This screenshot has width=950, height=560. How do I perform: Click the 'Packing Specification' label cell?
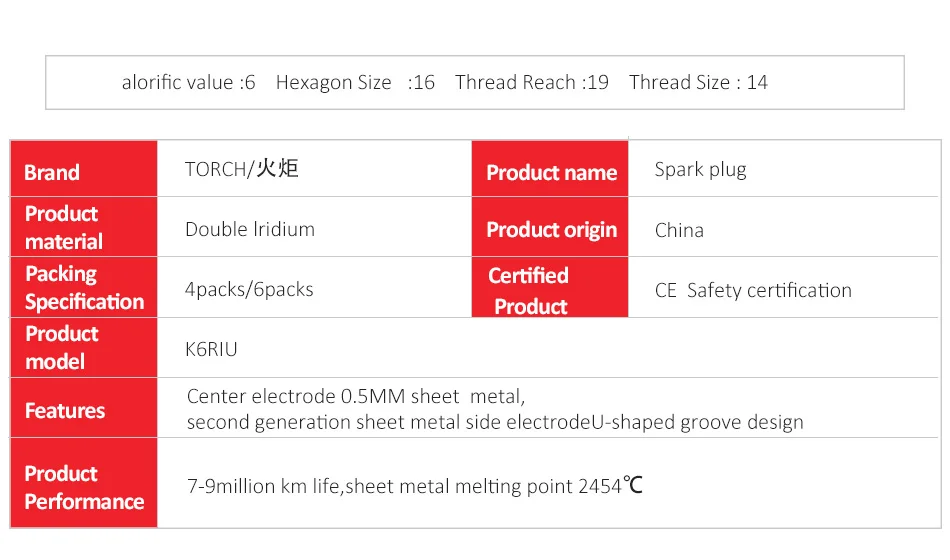(83, 287)
